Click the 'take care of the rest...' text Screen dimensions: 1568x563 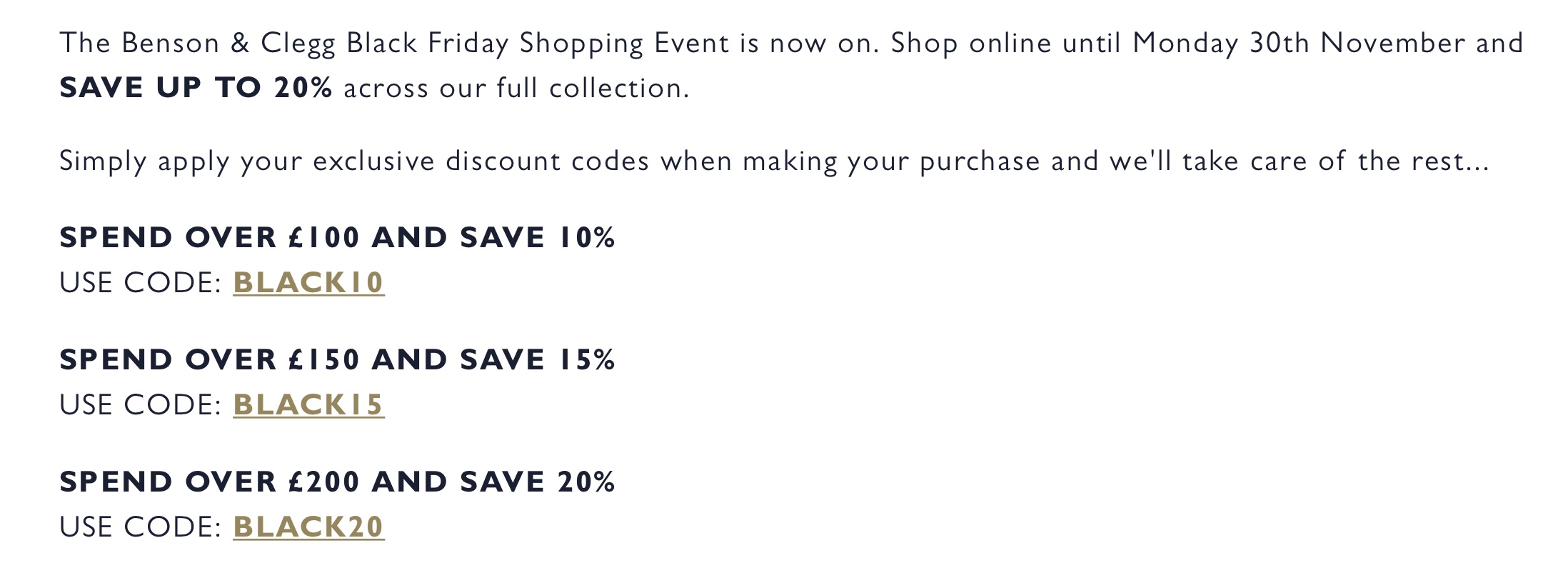tap(1335, 161)
